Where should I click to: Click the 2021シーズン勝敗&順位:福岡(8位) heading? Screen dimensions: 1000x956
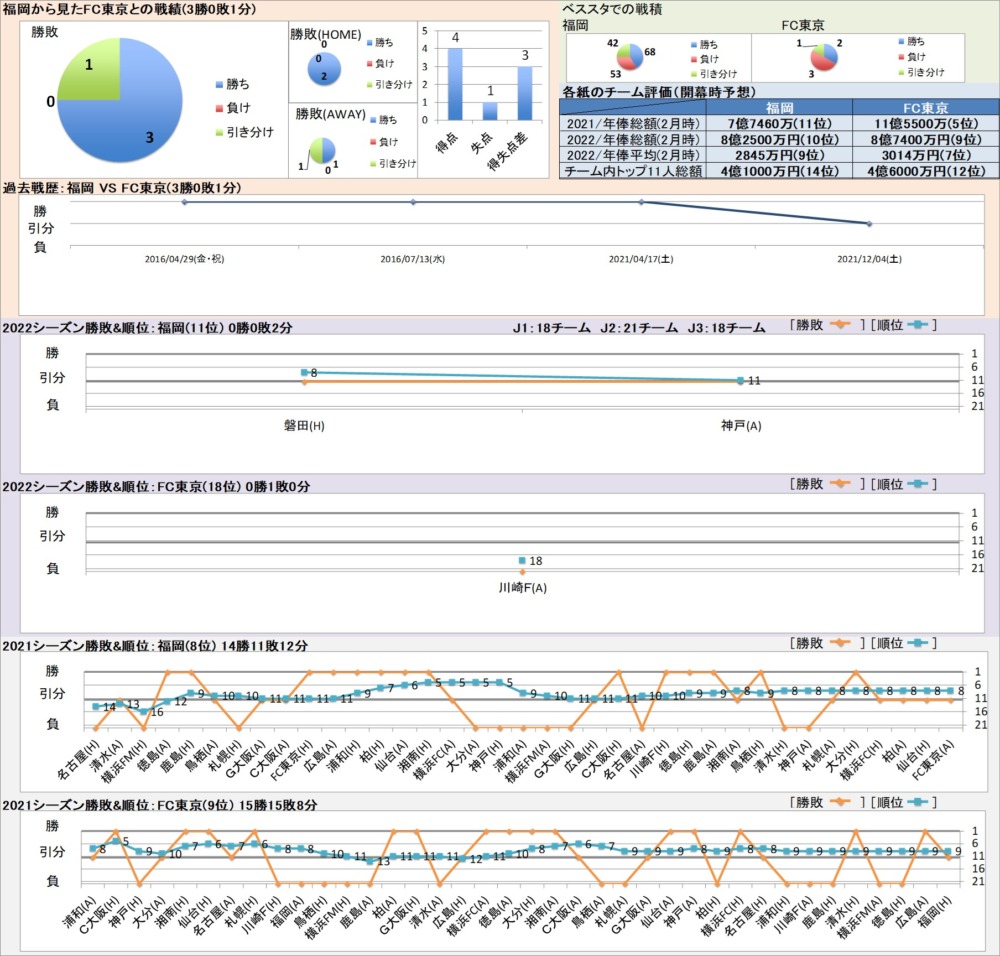154,646
